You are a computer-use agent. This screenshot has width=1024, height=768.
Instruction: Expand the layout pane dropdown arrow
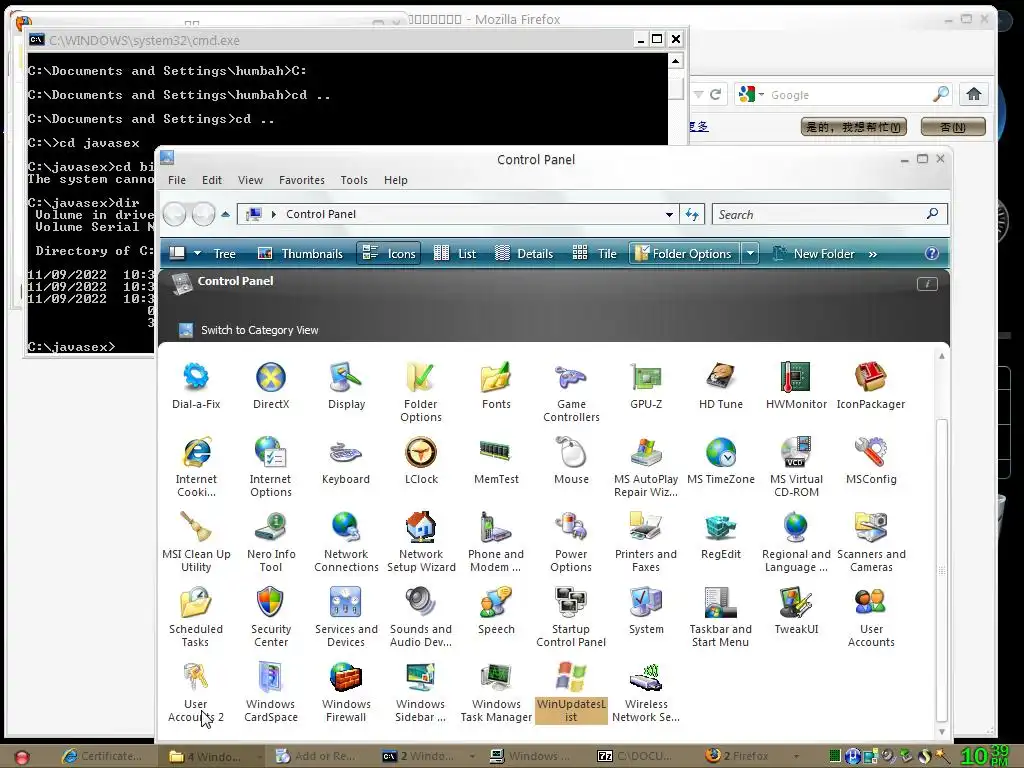point(197,253)
